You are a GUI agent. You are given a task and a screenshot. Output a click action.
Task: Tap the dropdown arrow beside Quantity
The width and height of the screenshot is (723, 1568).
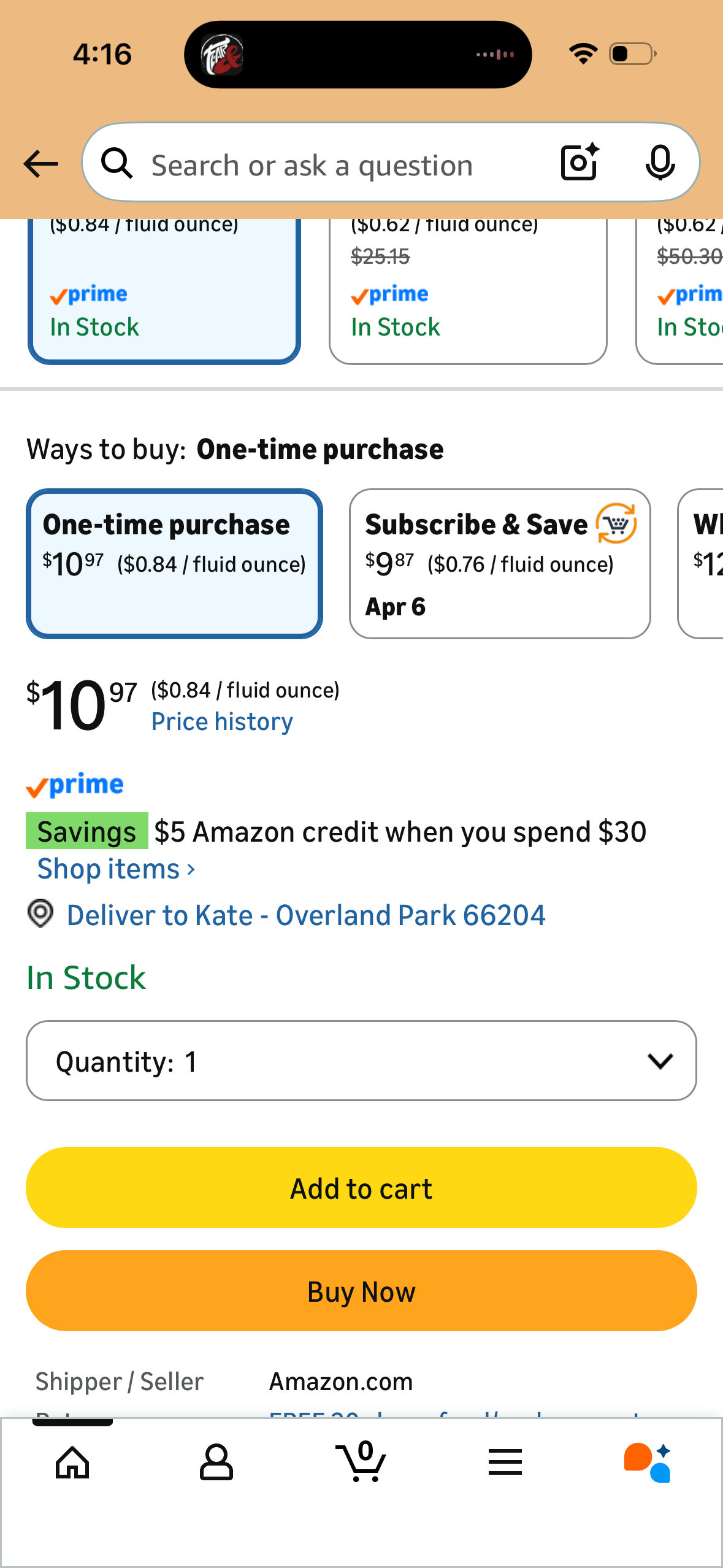pyautogui.click(x=660, y=1061)
